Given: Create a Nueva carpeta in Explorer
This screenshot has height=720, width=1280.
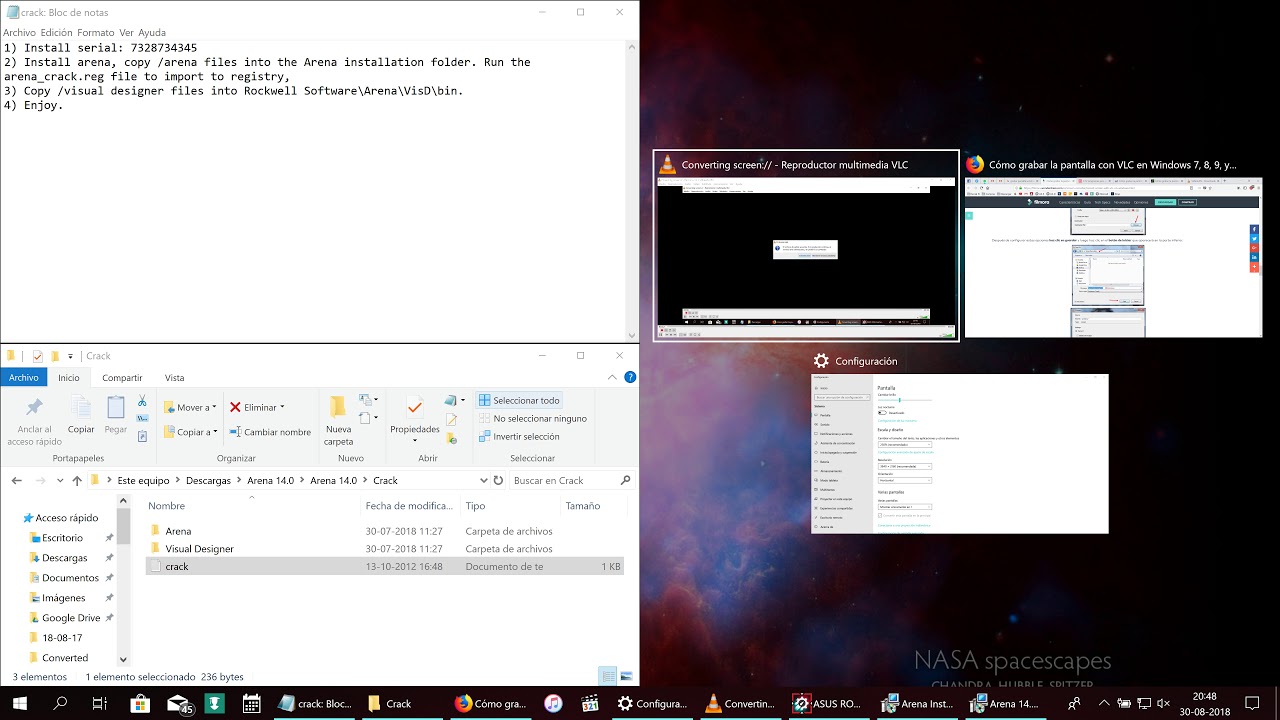Looking at the screenshot, I should tap(338, 420).
